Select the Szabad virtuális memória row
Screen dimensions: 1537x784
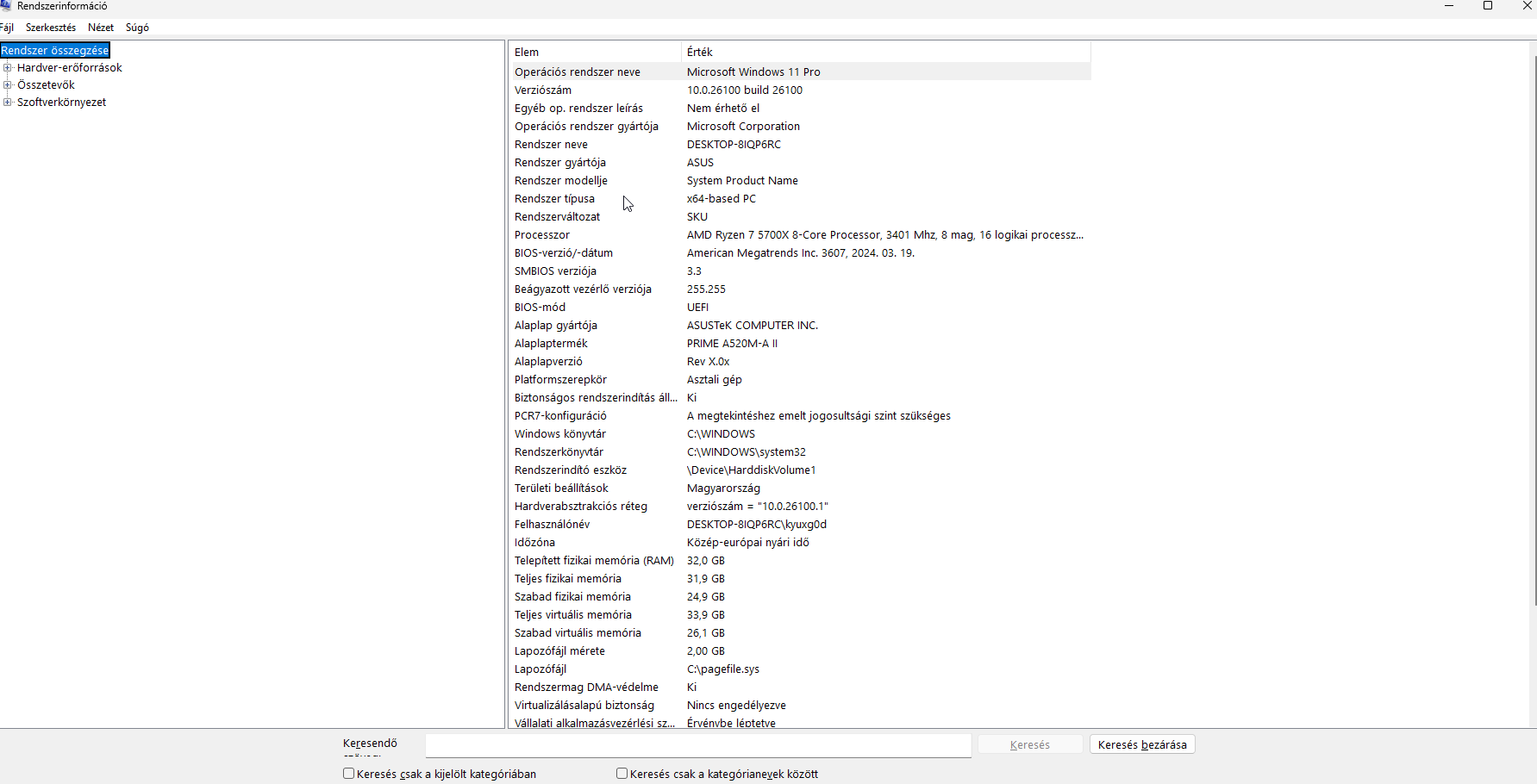tap(800, 633)
